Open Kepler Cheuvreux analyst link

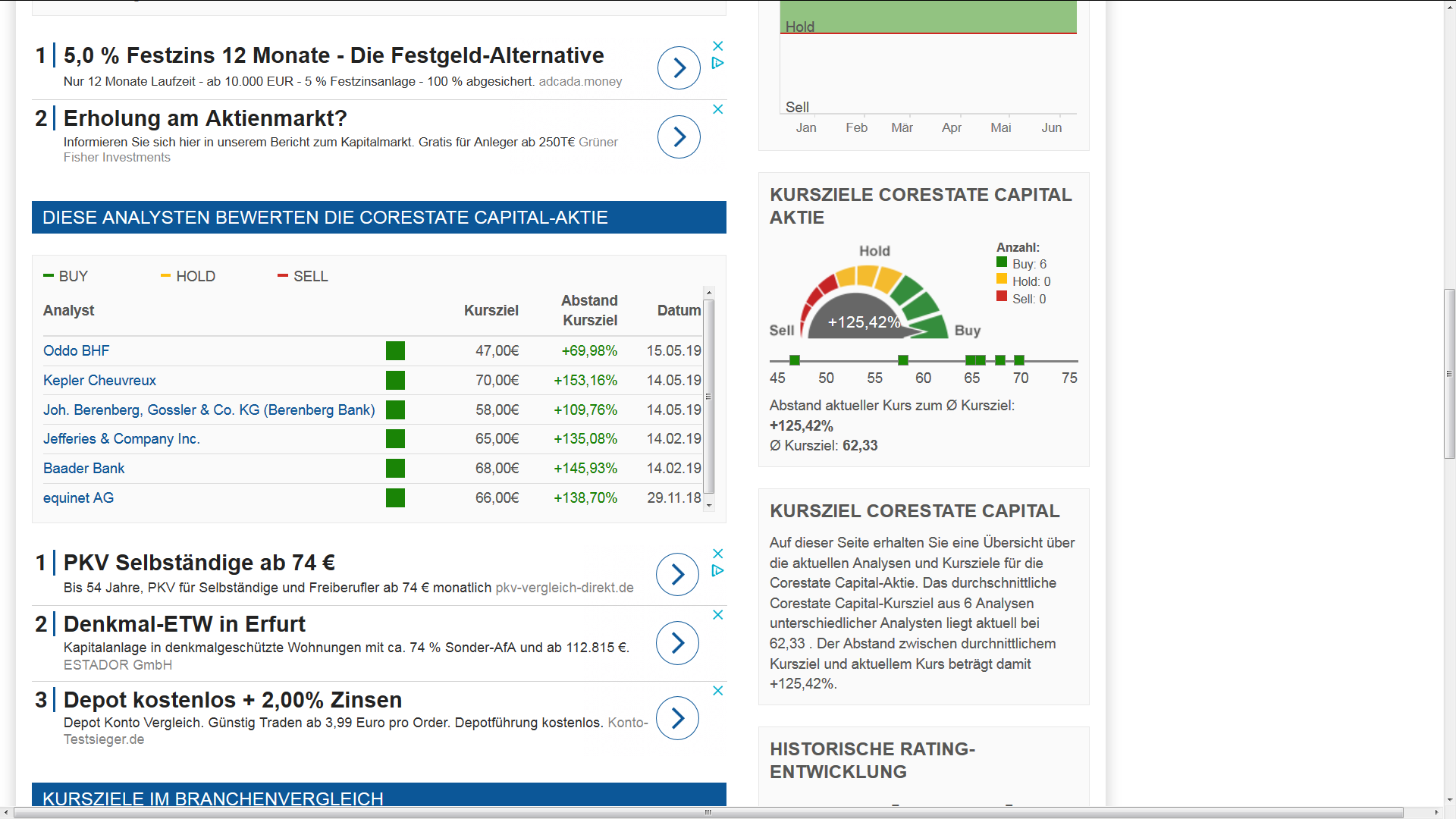(99, 381)
